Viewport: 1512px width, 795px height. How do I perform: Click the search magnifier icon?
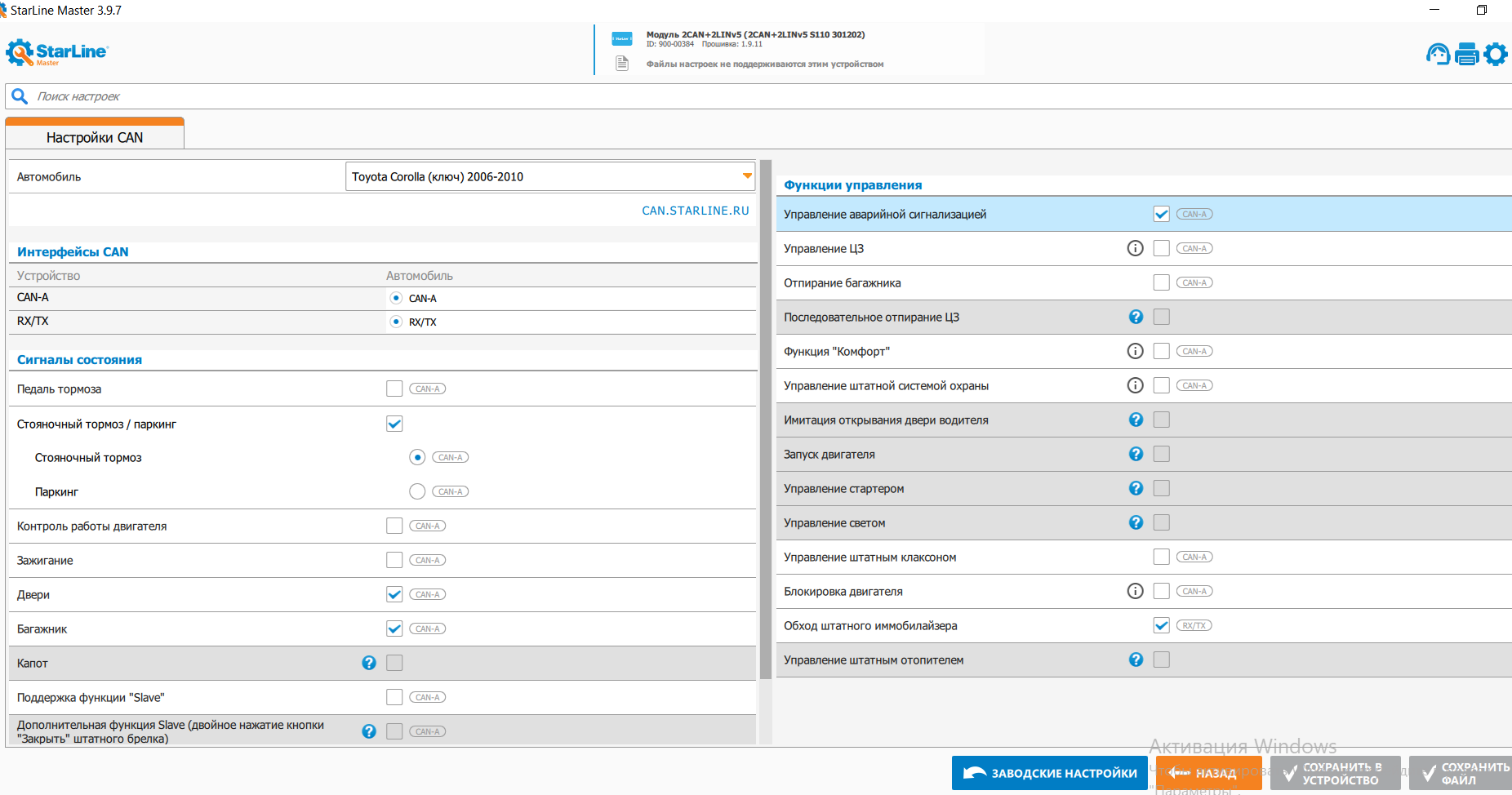point(20,96)
